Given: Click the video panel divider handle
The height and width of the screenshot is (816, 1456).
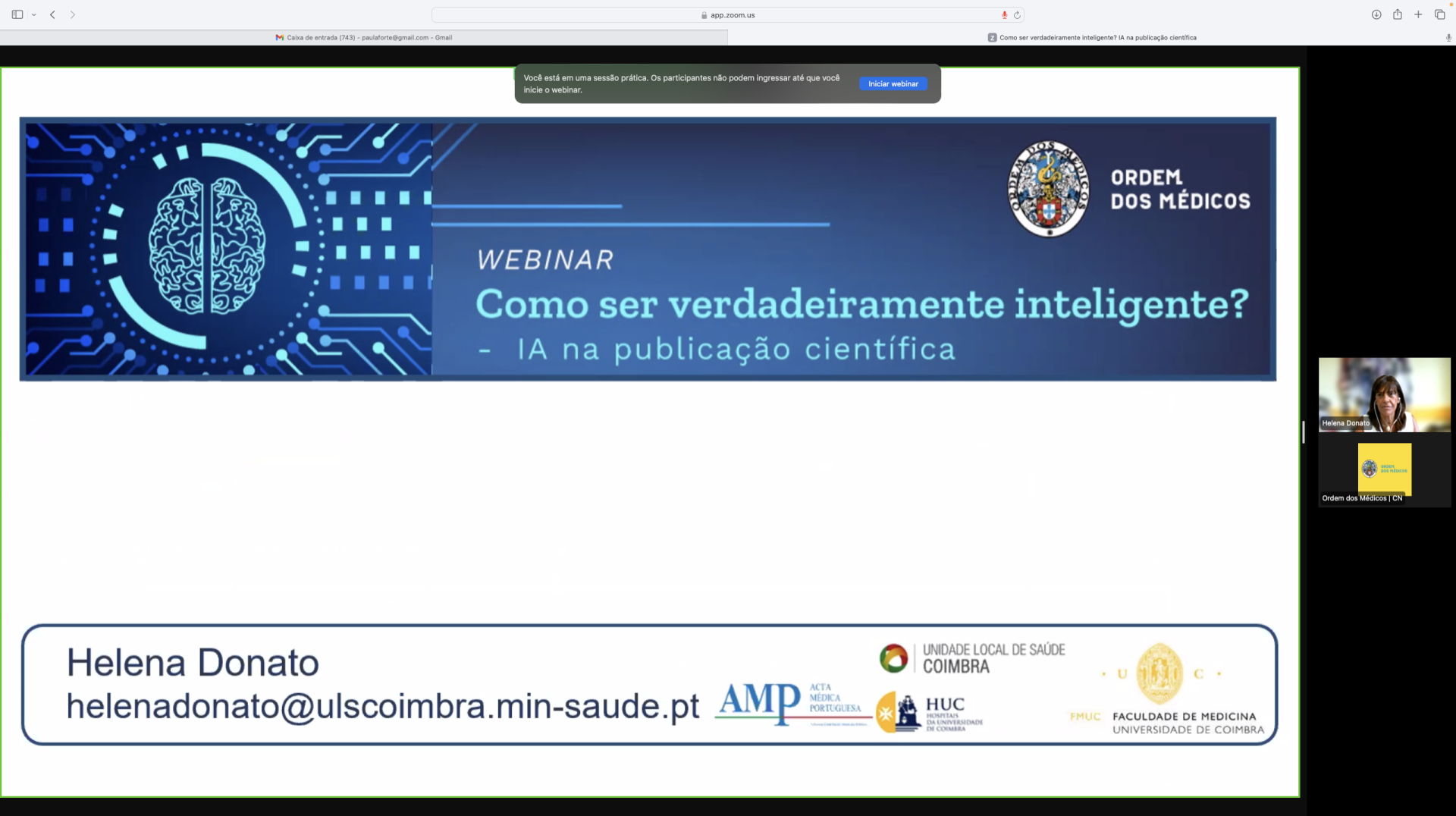Looking at the screenshot, I should click(1304, 432).
